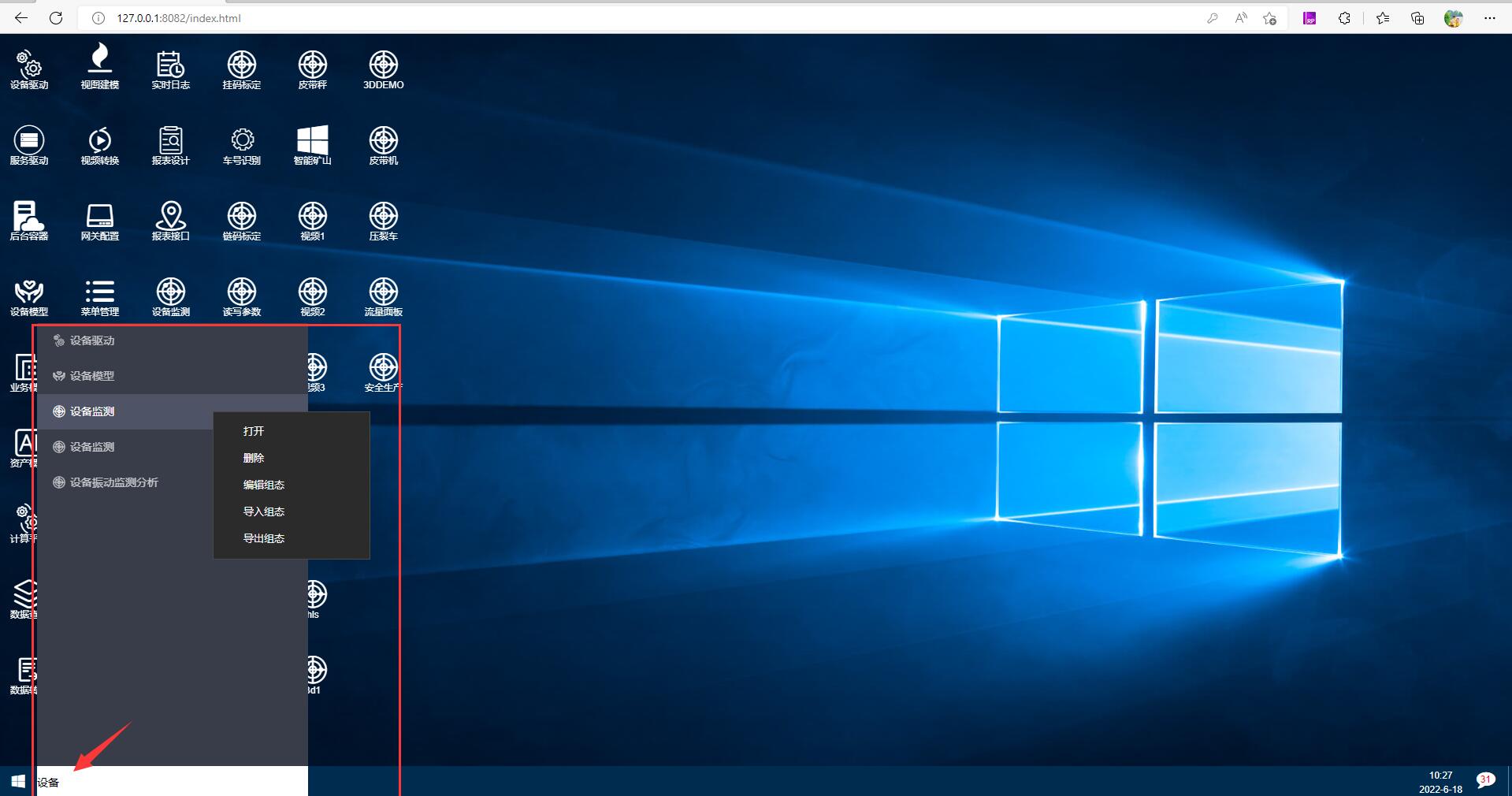Choose 打开 in the context menu

tap(292, 431)
